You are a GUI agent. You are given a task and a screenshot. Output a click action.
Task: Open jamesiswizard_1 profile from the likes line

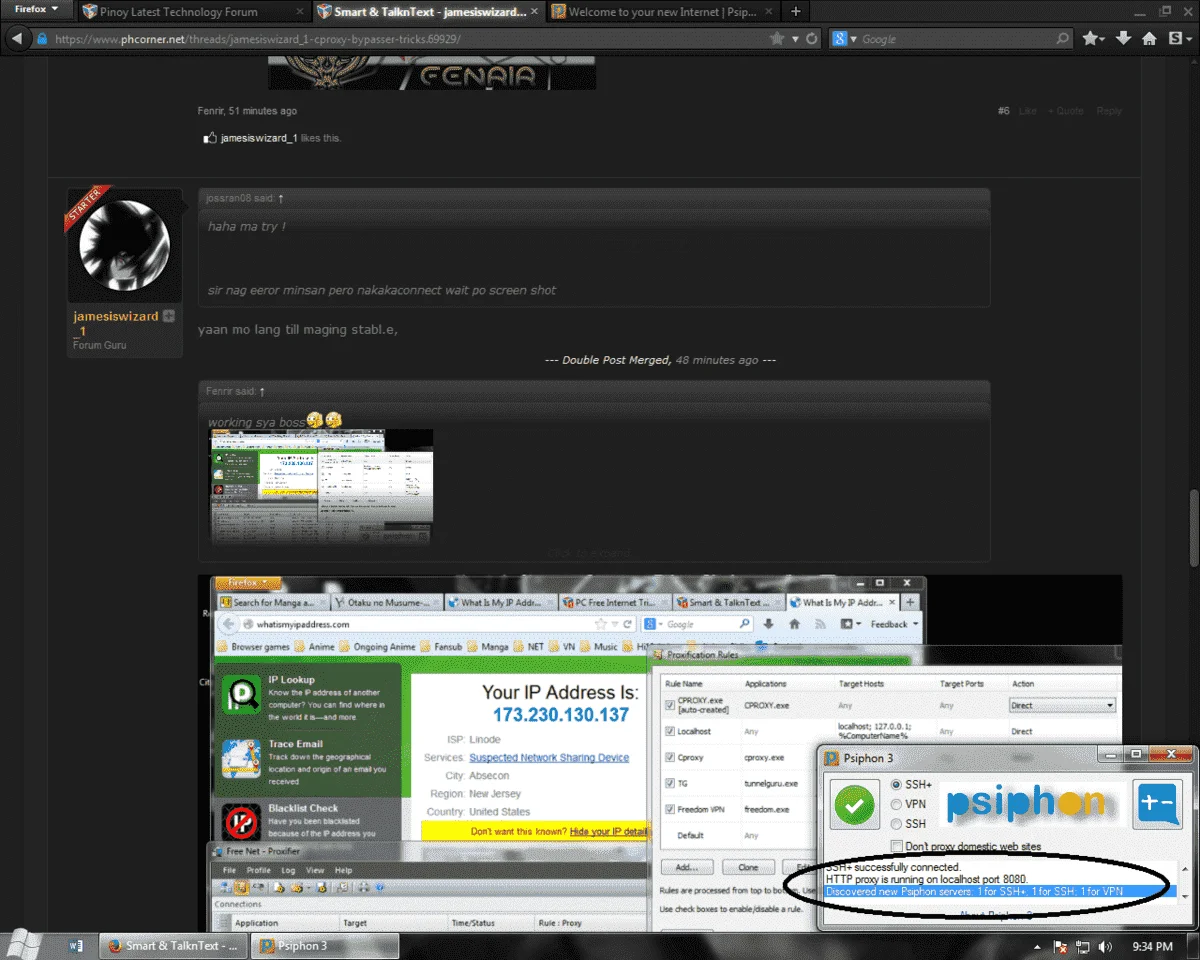259,138
